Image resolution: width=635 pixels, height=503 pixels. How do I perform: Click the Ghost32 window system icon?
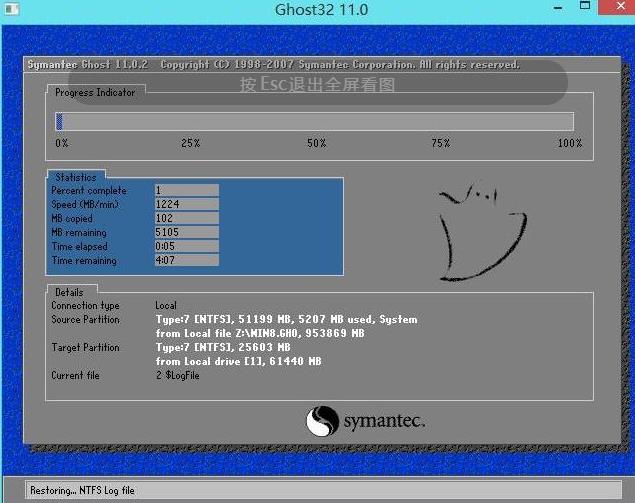(11, 8)
